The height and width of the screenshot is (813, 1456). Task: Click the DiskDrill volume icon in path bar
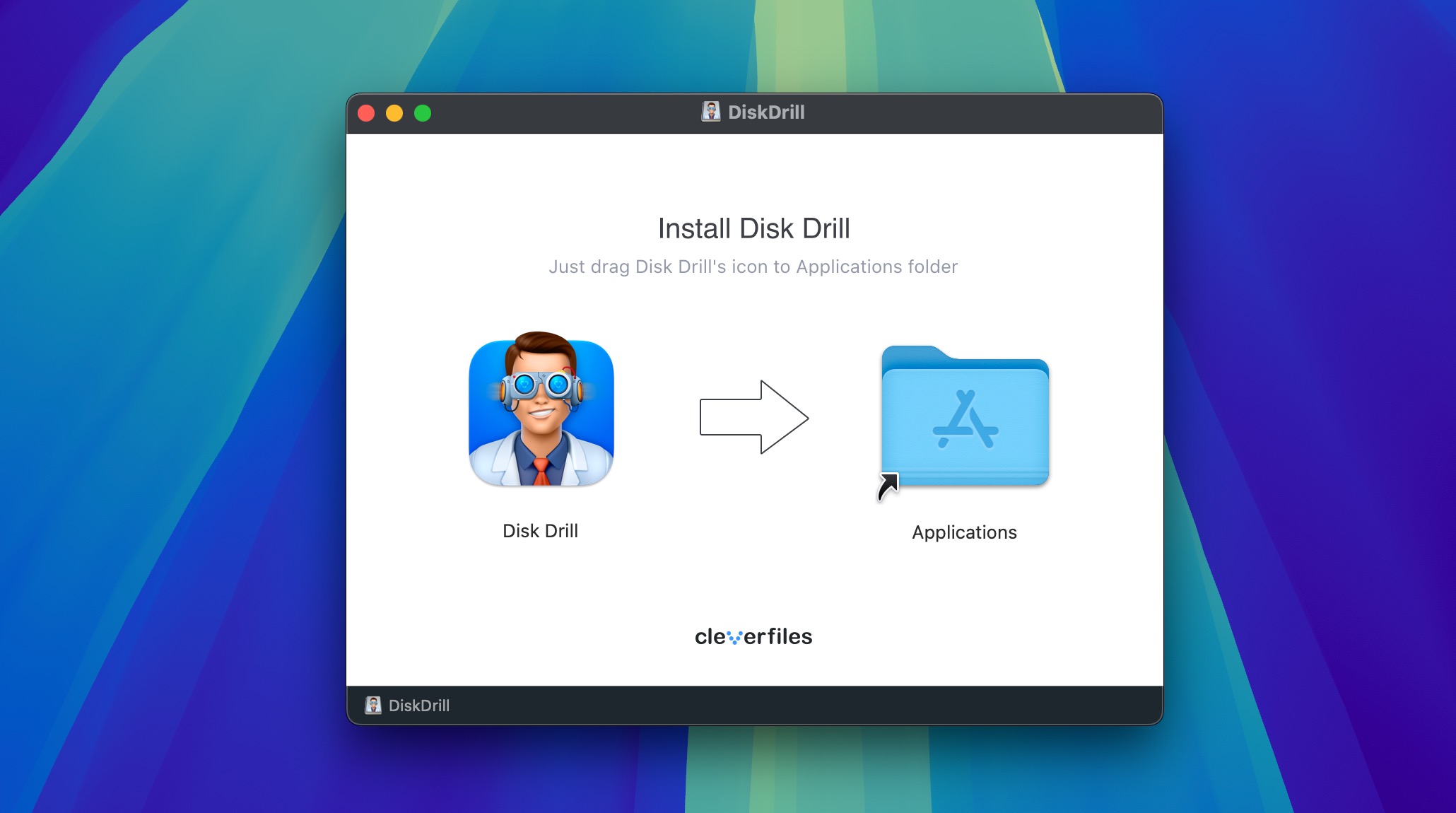[373, 705]
